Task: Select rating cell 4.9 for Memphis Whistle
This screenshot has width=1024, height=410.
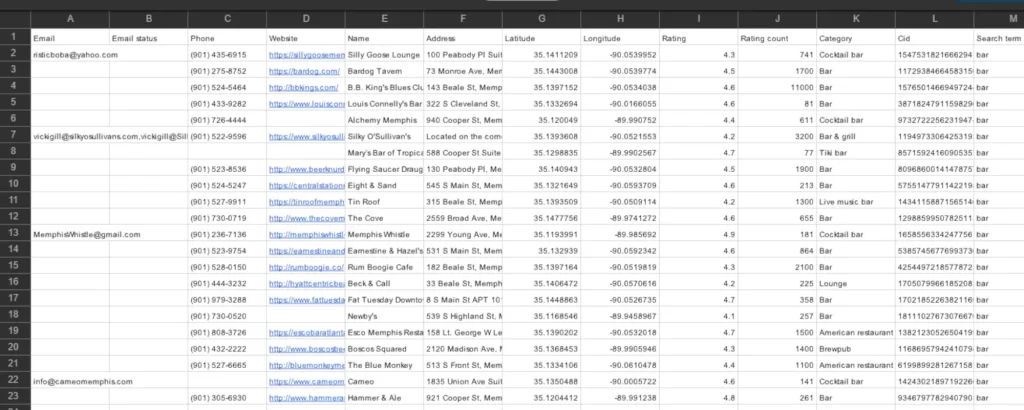Action: pyautogui.click(x=699, y=234)
